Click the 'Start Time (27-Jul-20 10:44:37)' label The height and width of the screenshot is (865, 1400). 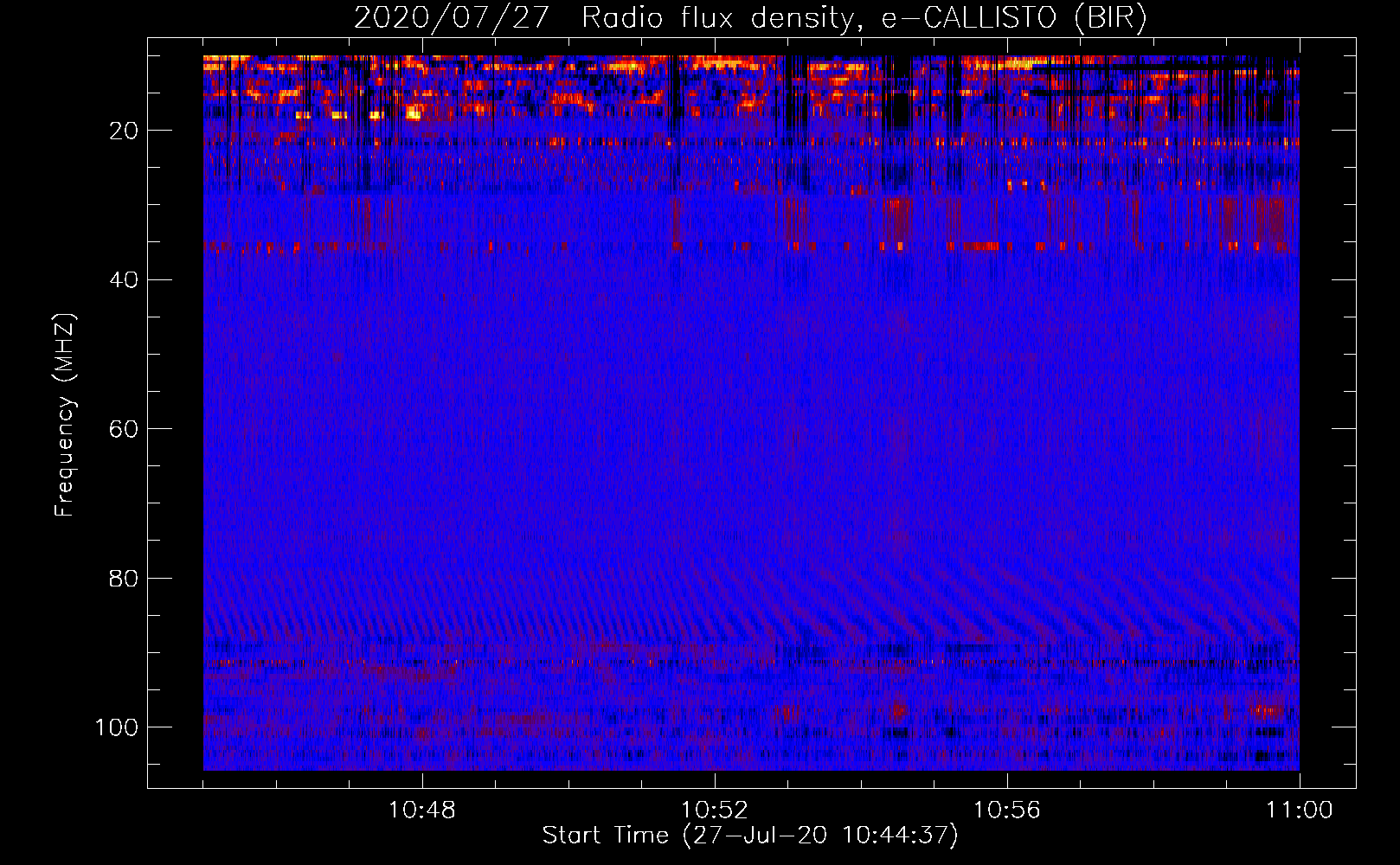pos(750,836)
